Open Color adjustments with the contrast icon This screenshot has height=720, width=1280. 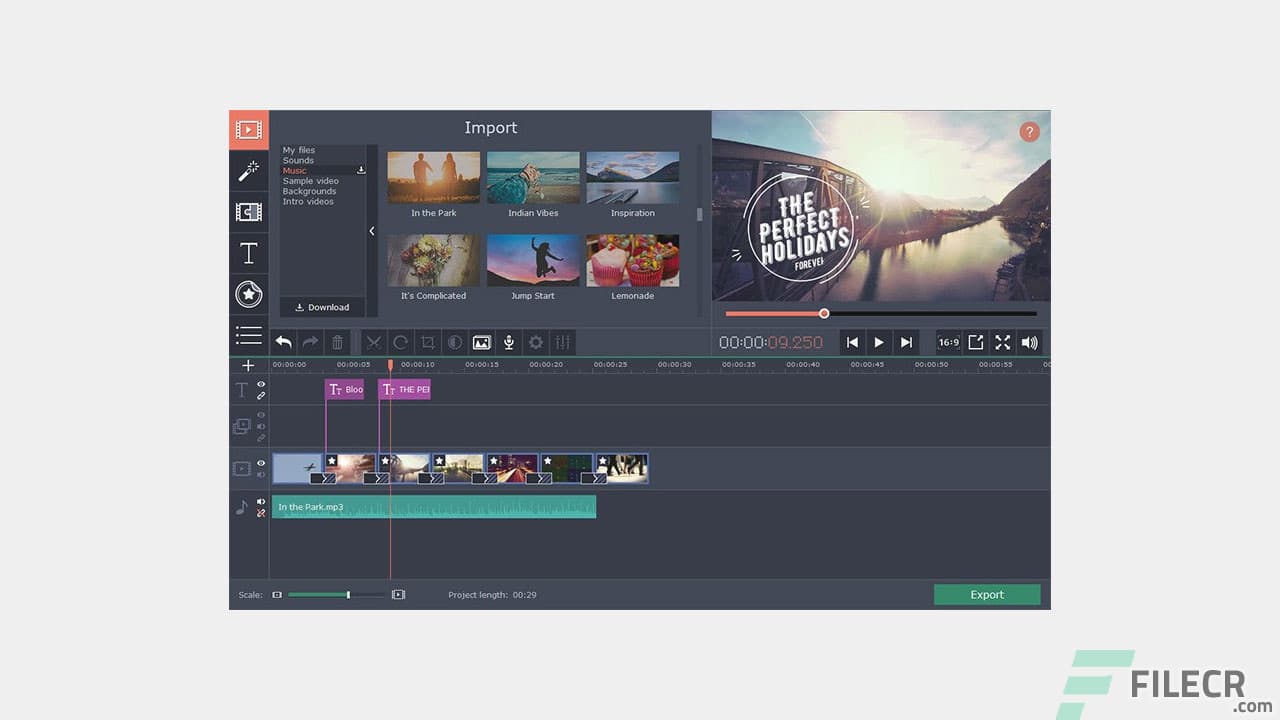(x=455, y=342)
